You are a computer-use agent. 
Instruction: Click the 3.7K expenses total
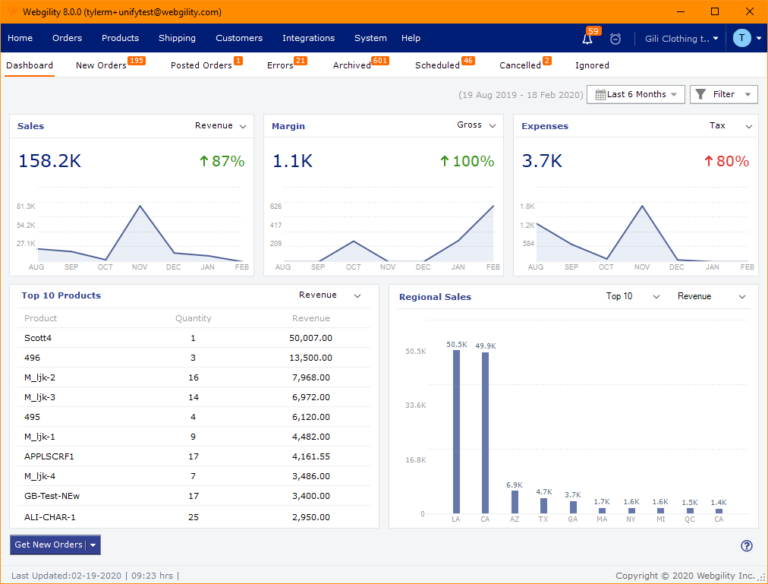pyautogui.click(x=542, y=161)
